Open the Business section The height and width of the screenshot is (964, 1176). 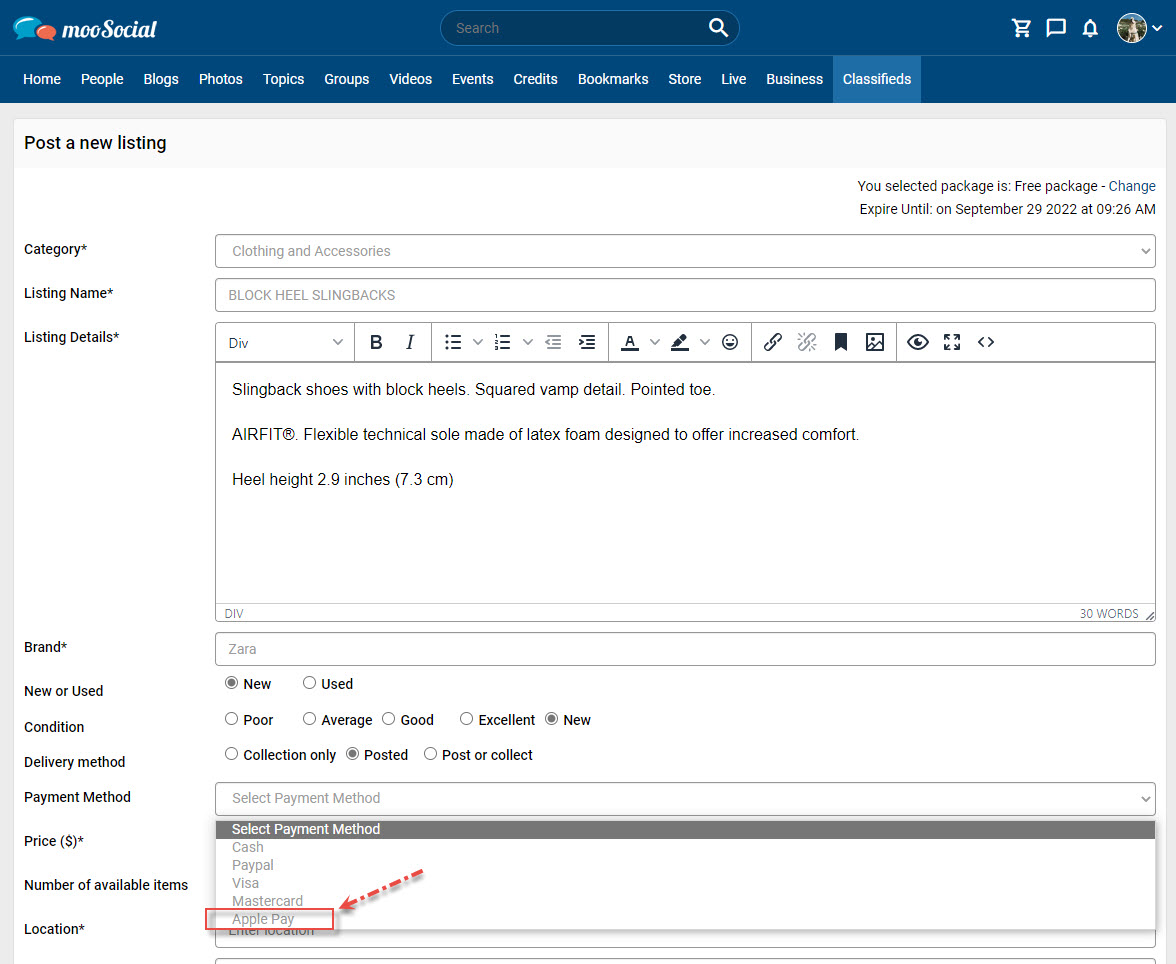(794, 79)
